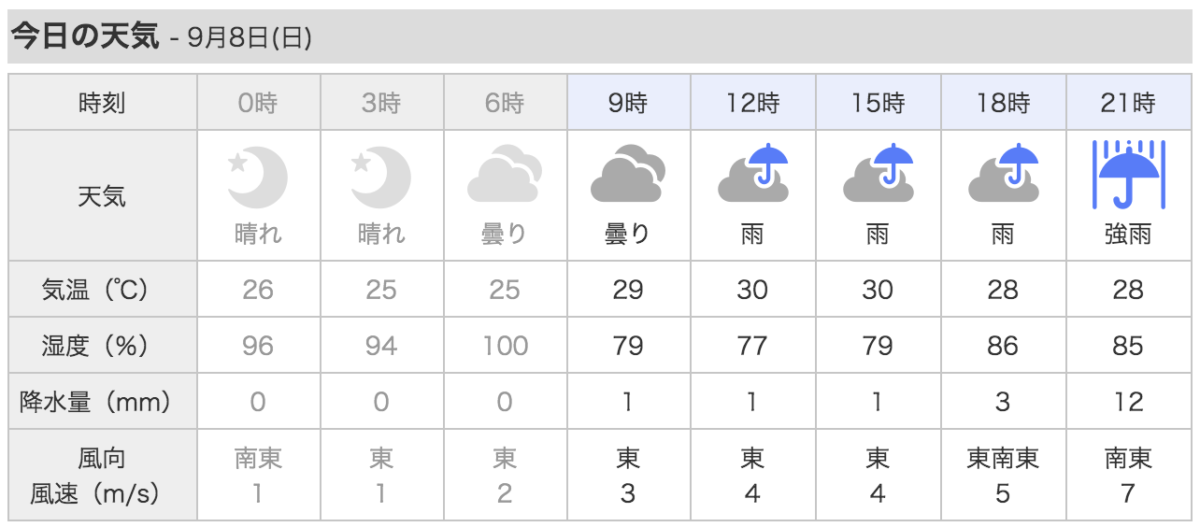
Task: Click the 3時 moon and star icon
Action: 381,176
